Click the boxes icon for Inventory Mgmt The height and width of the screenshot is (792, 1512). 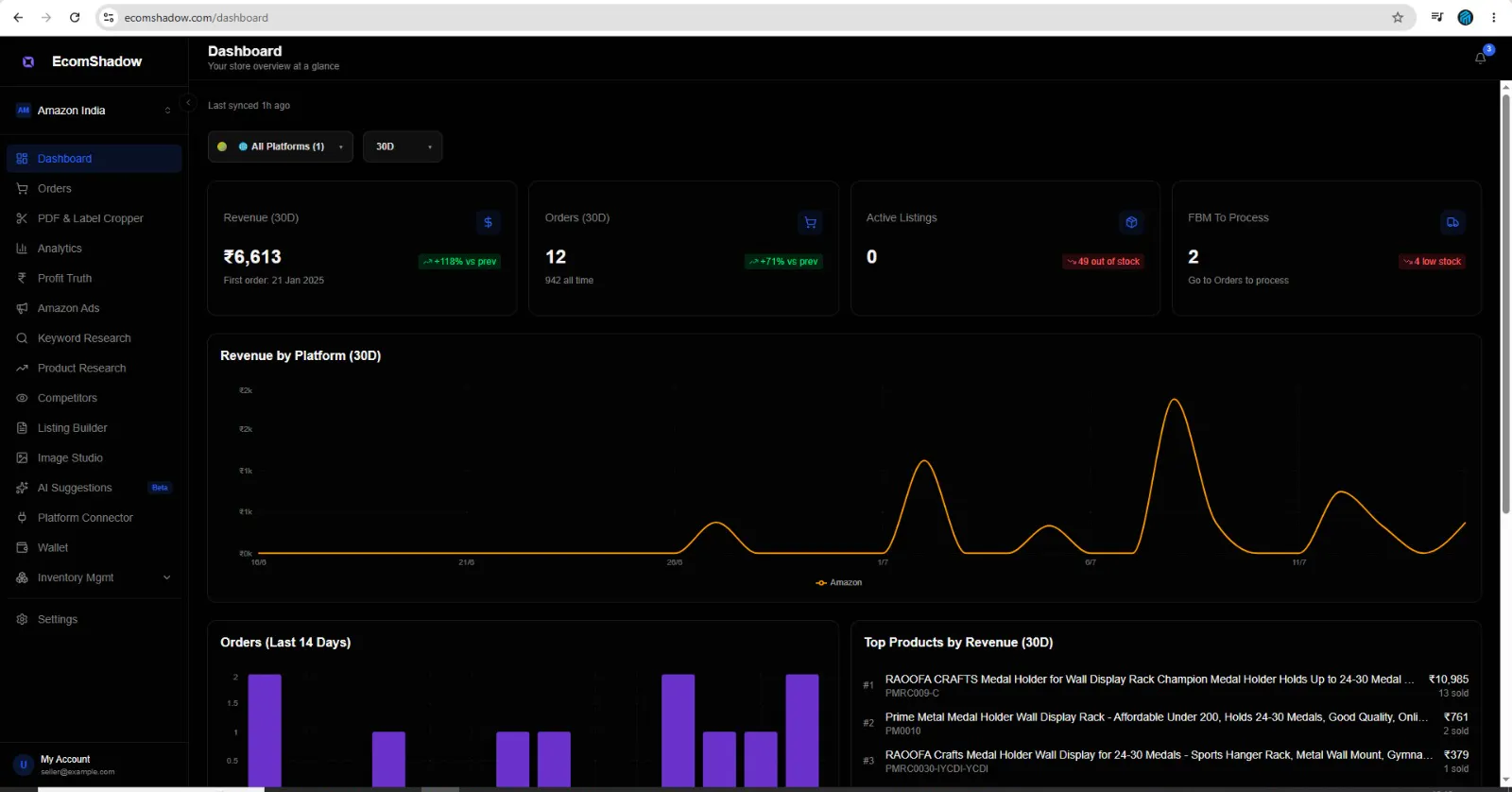point(22,577)
